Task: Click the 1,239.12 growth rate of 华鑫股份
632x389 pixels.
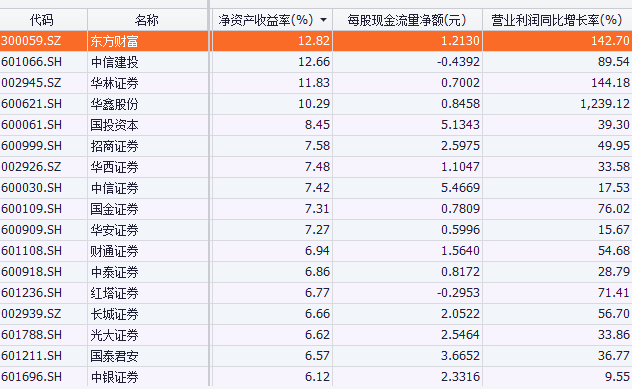Action: pos(605,104)
